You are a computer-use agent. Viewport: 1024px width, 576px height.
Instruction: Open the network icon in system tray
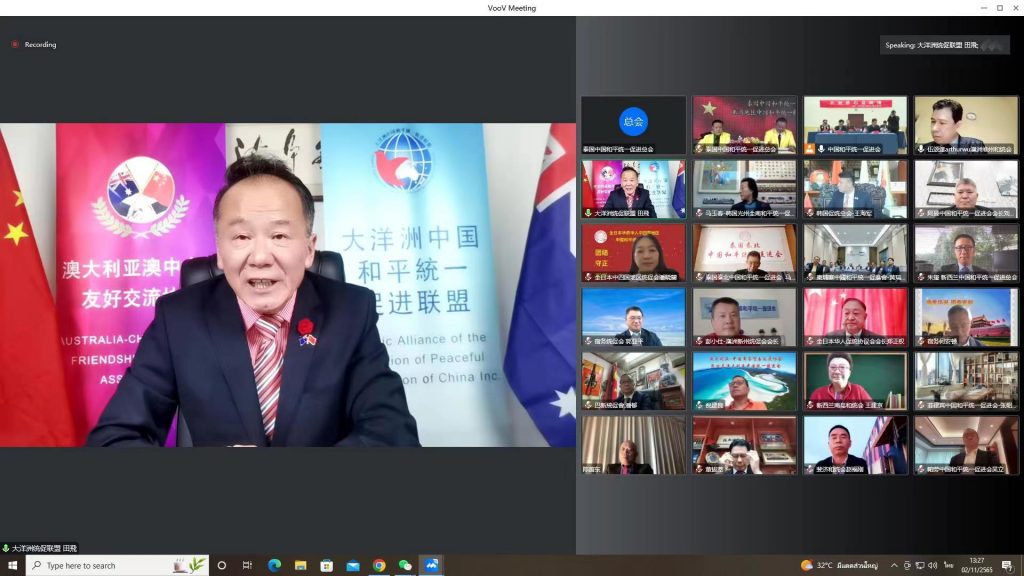pyautogui.click(x=920, y=566)
